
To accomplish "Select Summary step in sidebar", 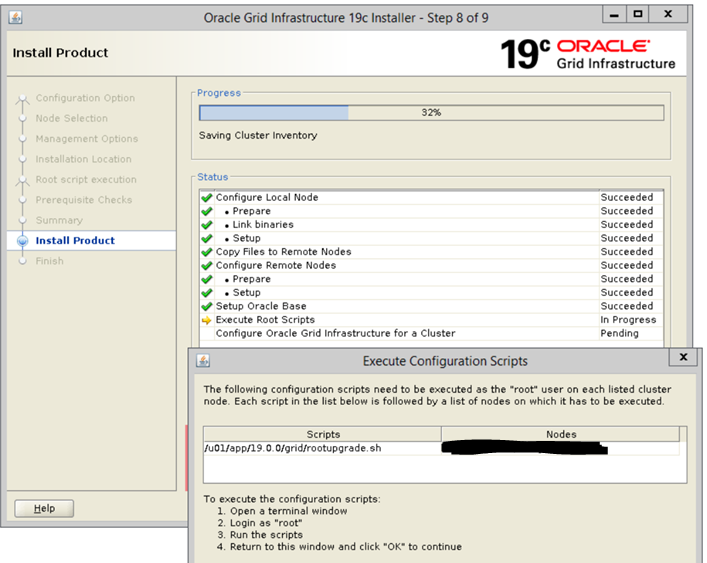I will pos(59,220).
